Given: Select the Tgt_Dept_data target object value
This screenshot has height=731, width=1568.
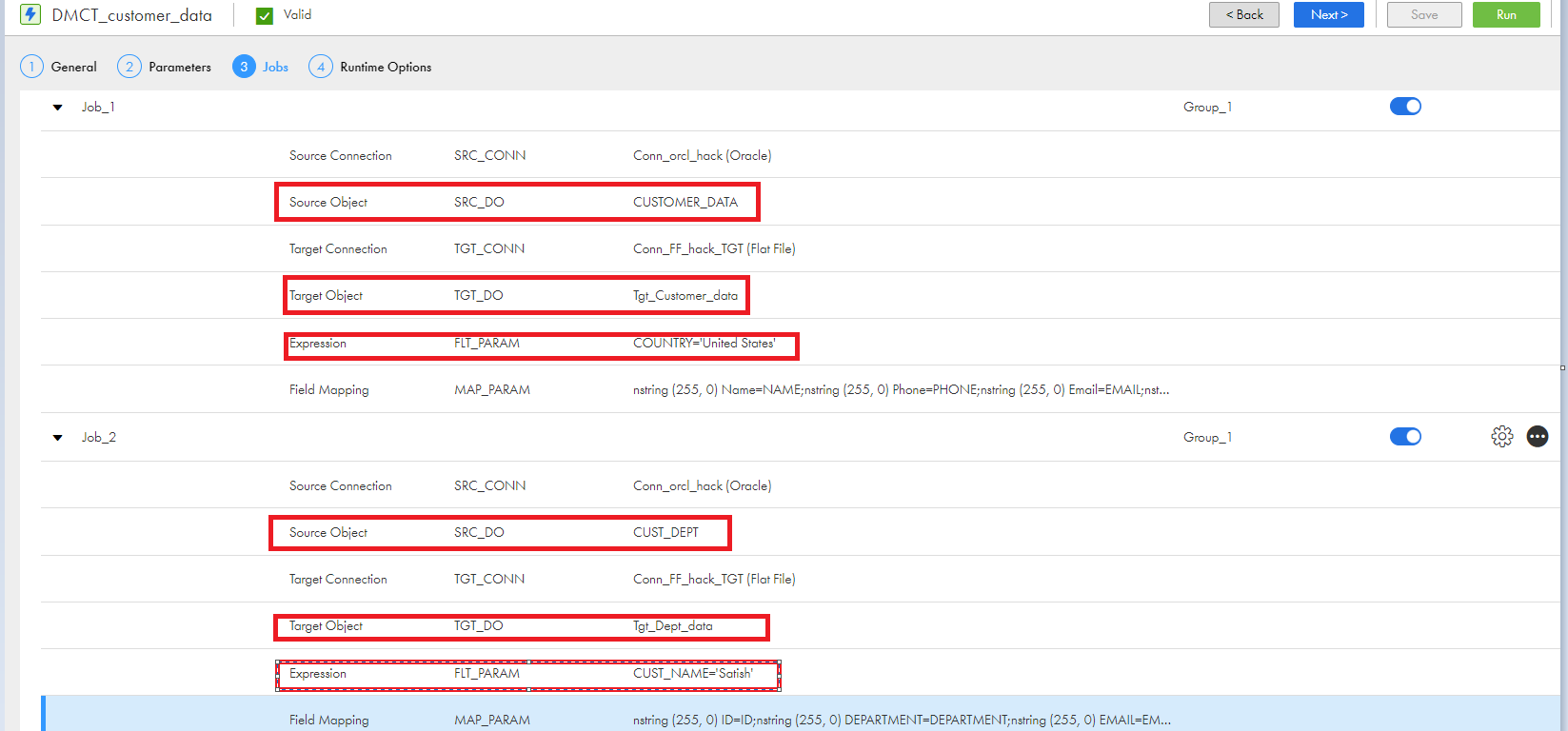Looking at the screenshot, I should (672, 625).
